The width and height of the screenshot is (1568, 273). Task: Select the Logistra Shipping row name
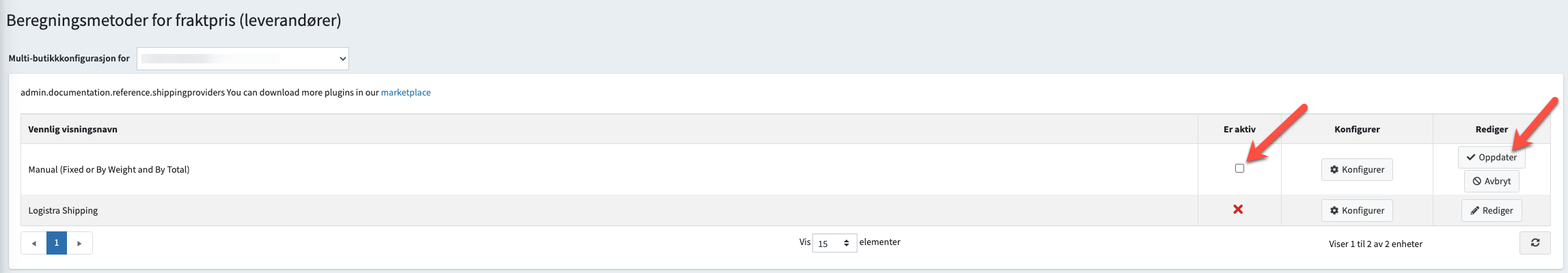(63, 211)
